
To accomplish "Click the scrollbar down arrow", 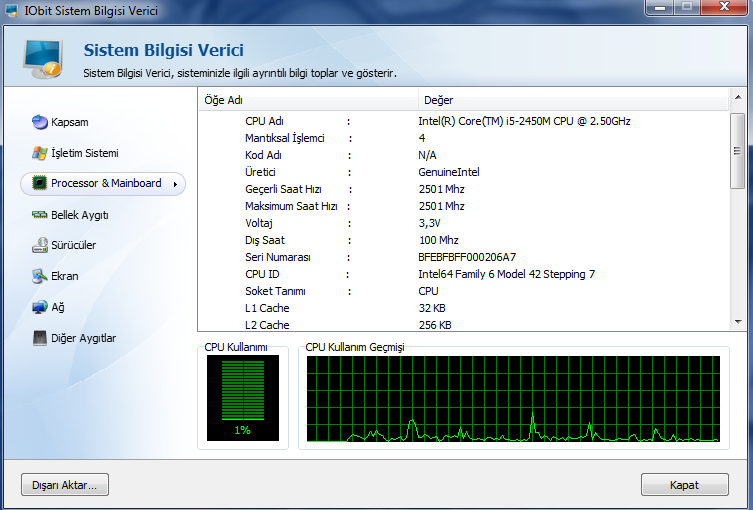I will 738,322.
